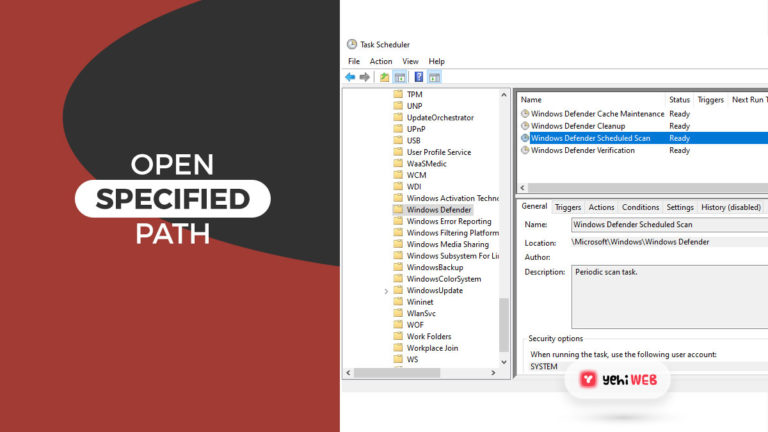Expand the WindowsUpdate folder node
This screenshot has height=432, width=768.
[387, 291]
